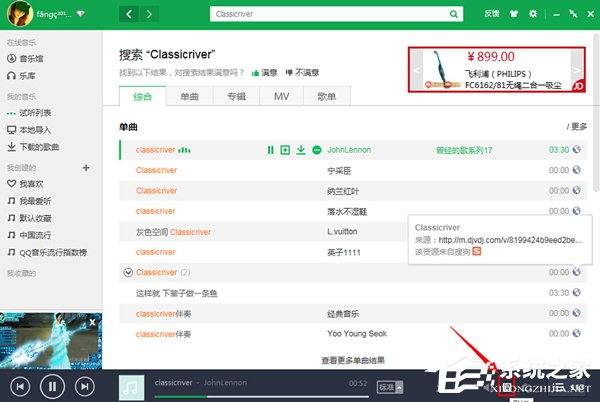This screenshot has width=600, height=402.
Task: Click the search magnifier icon
Action: pyautogui.click(x=455, y=15)
